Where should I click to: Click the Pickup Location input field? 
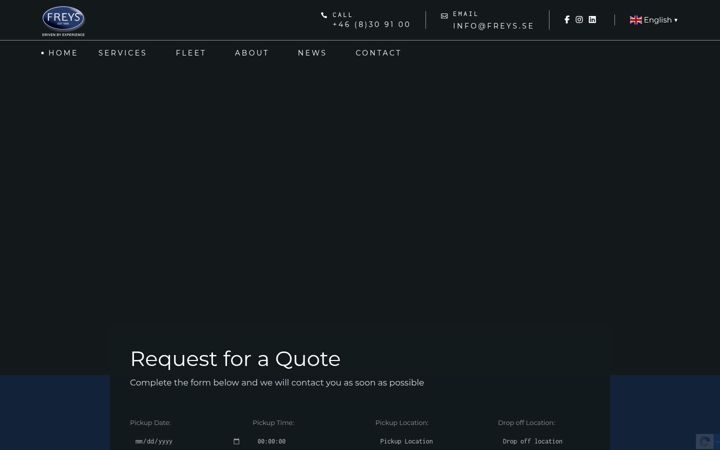[x=433, y=441]
